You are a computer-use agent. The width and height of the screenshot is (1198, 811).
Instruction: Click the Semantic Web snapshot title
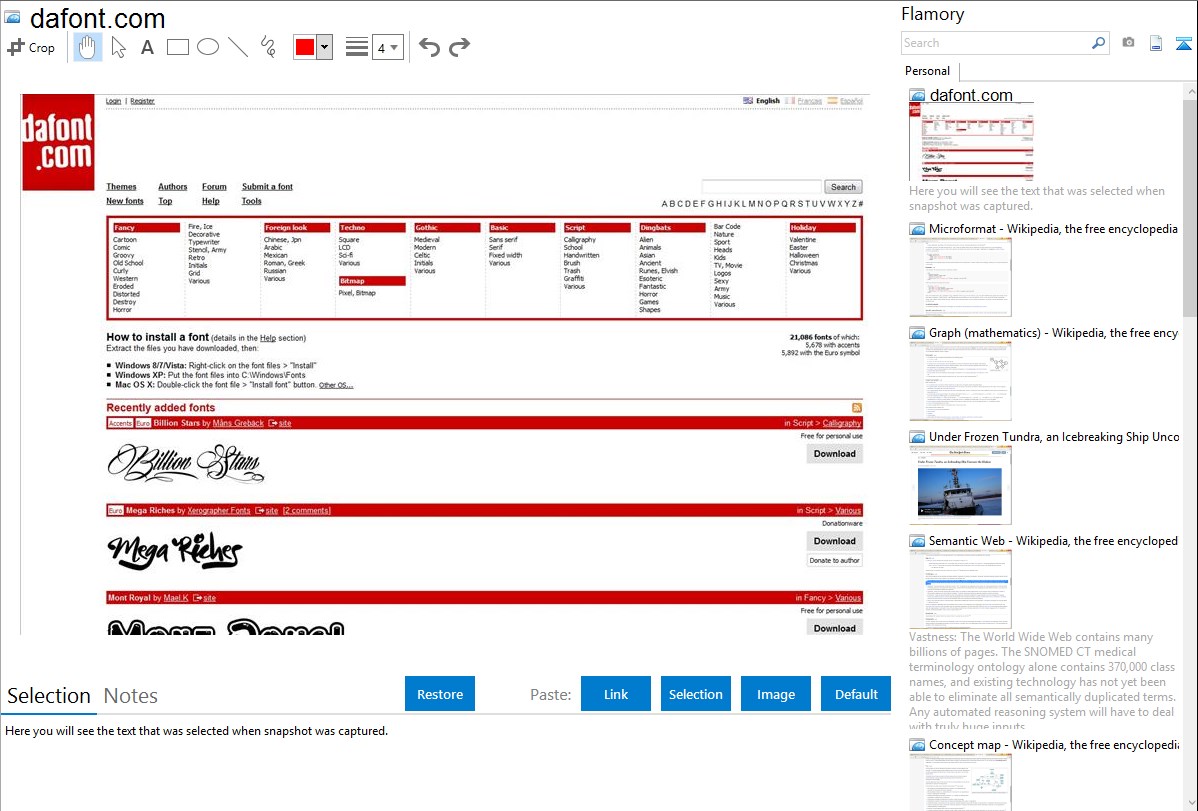click(x=1053, y=540)
